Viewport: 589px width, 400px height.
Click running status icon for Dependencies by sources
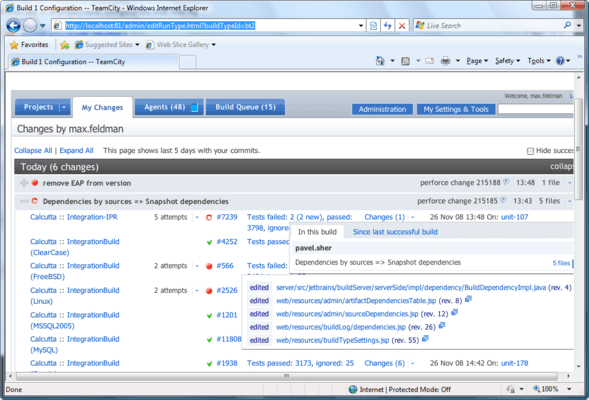[35, 201]
